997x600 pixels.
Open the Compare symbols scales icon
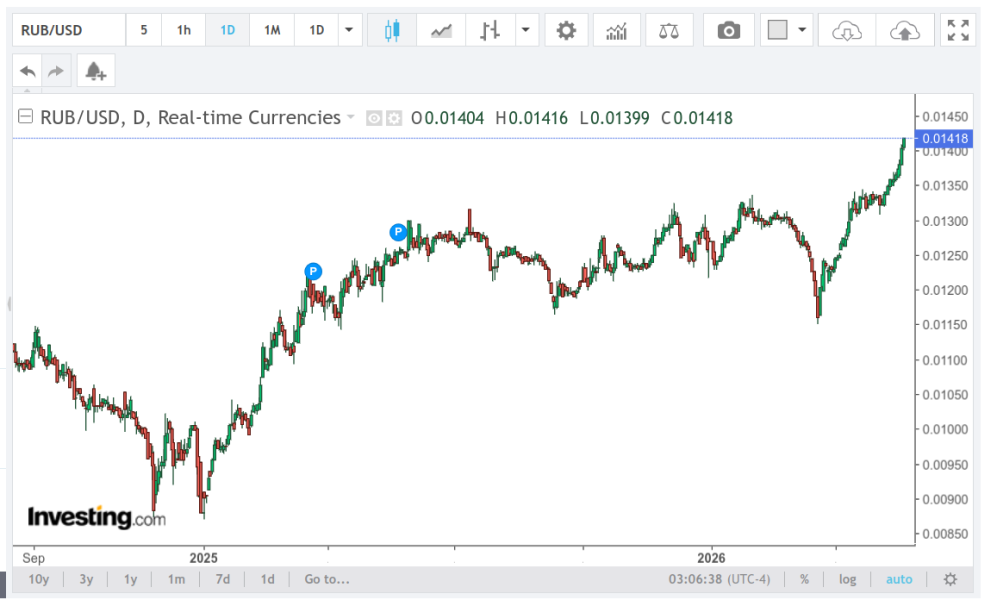point(669,30)
